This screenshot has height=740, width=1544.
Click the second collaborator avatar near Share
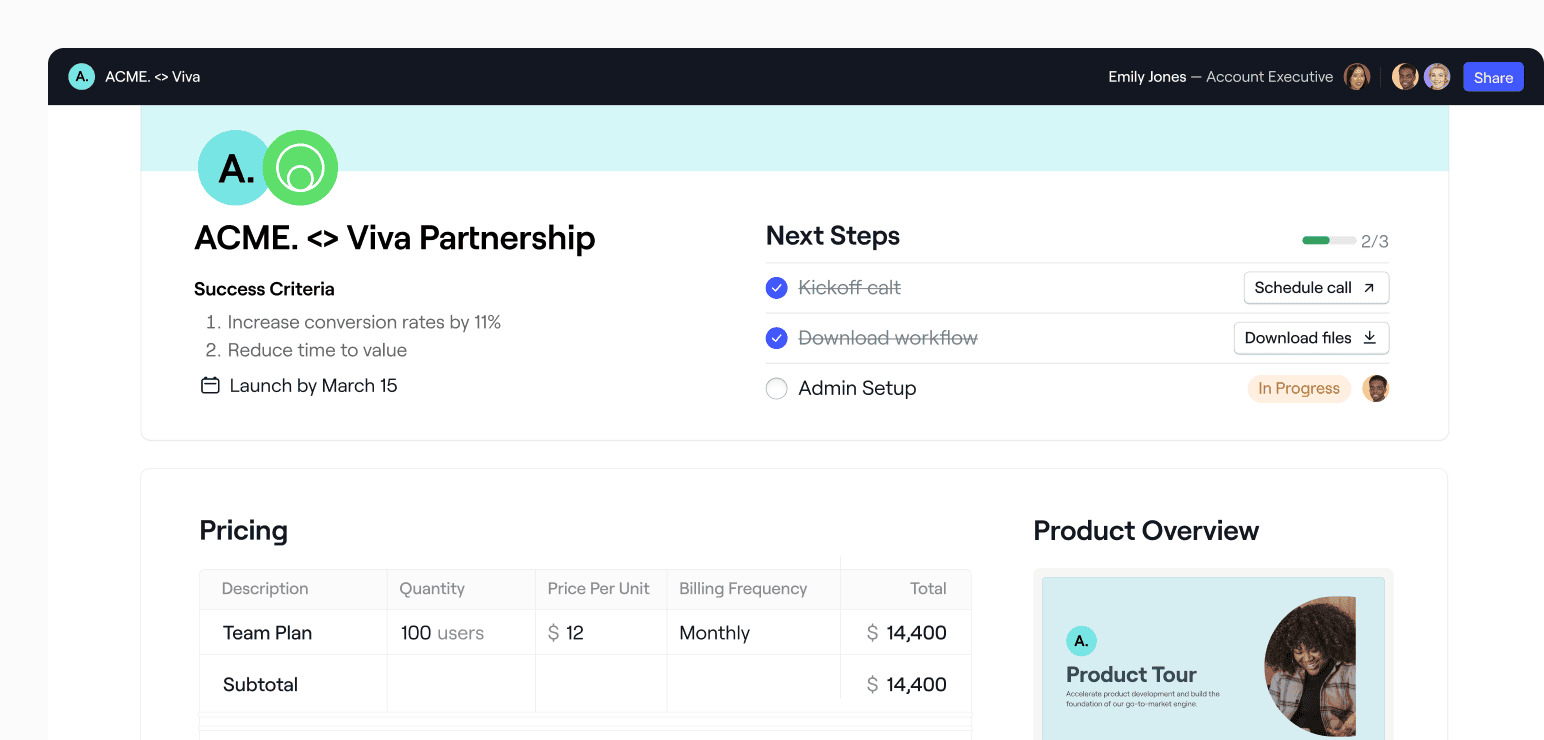(1437, 77)
